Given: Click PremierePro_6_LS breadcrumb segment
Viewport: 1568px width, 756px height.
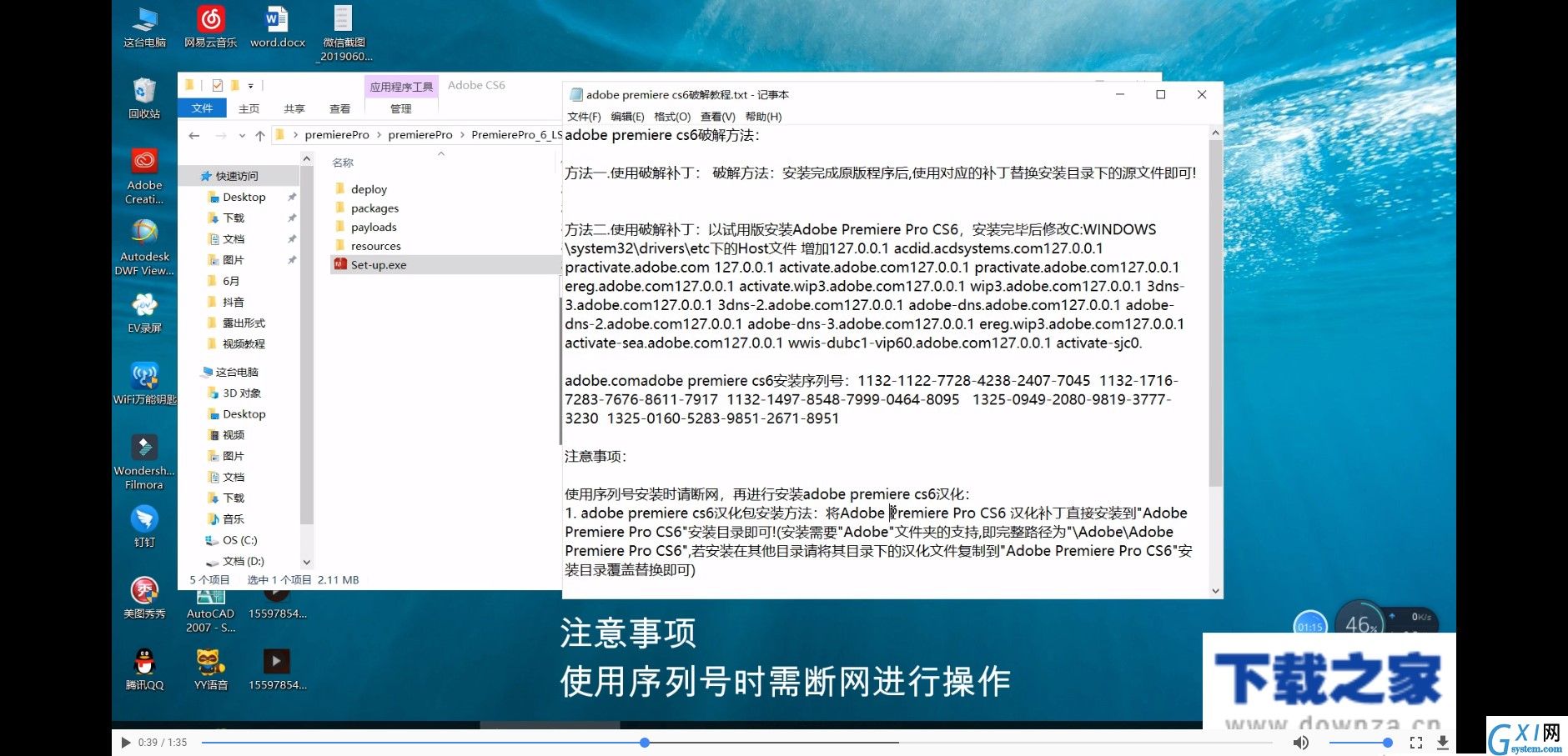Looking at the screenshot, I should click(516, 135).
